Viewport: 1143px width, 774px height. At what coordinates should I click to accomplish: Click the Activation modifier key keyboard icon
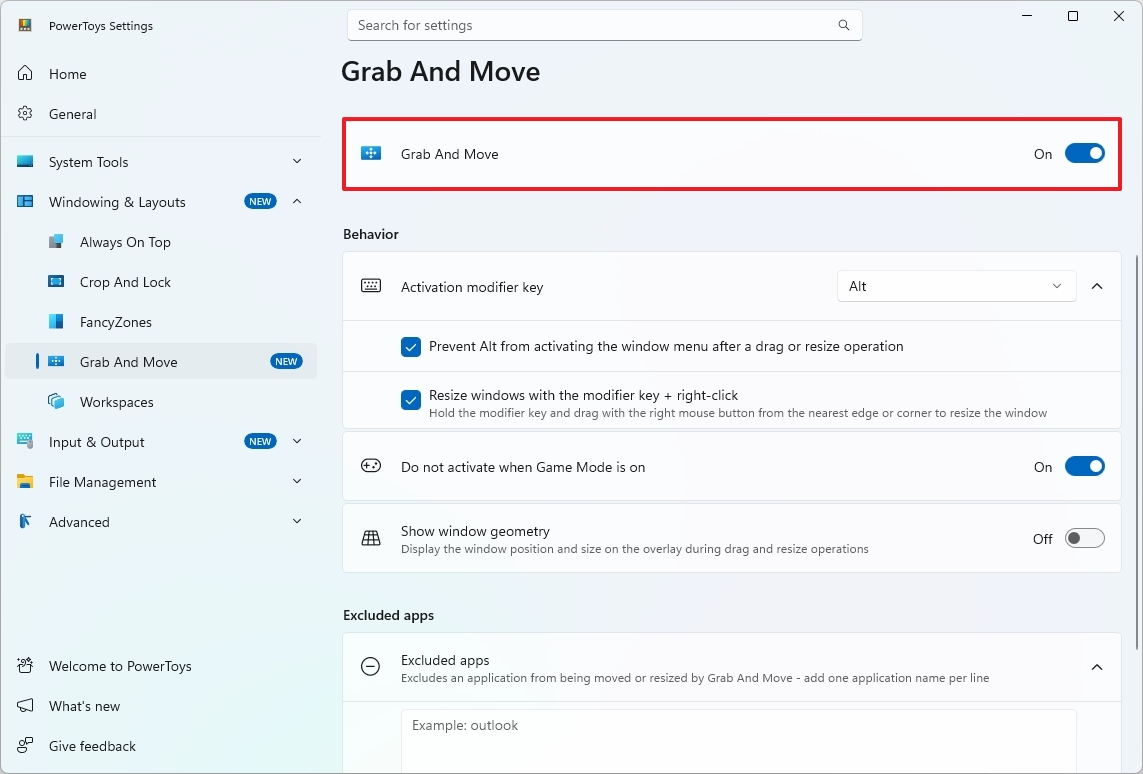click(x=371, y=286)
